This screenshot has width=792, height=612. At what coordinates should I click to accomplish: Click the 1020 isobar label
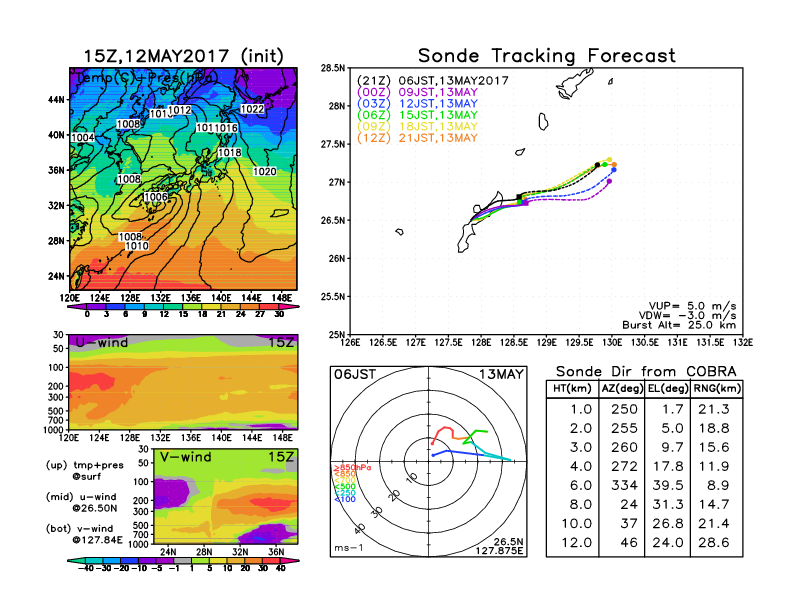(x=265, y=172)
